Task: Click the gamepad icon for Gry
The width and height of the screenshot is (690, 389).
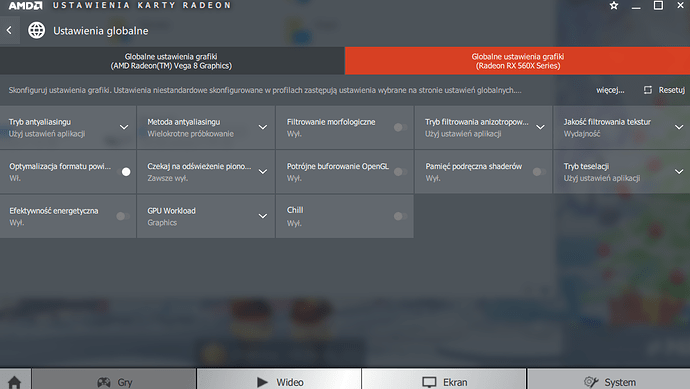Action: [104, 382]
